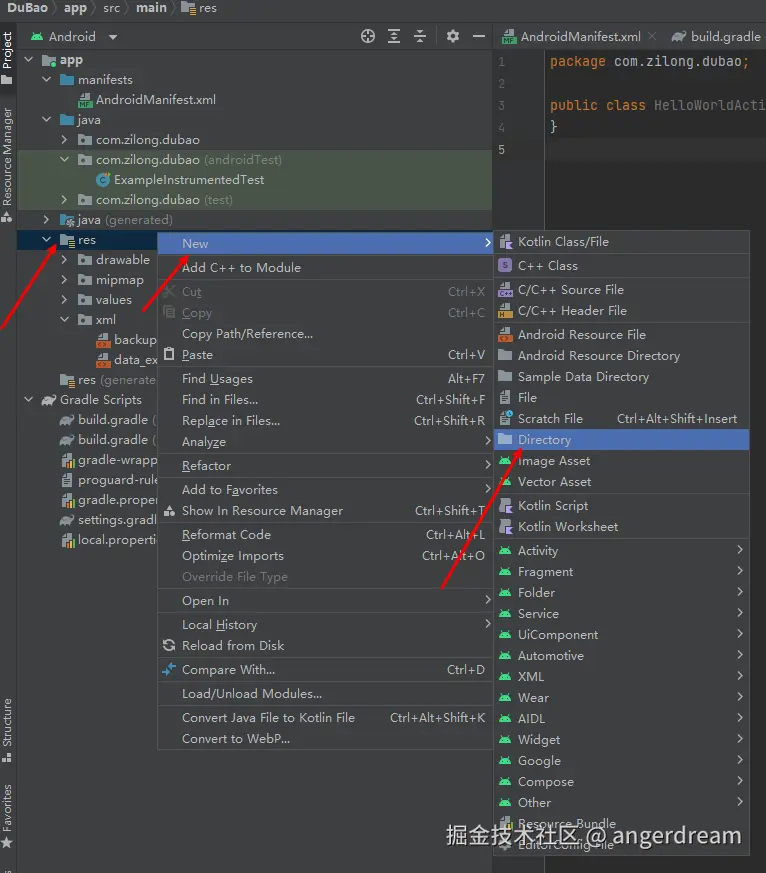Choose Find in Files...
This screenshot has width=766, height=873.
click(325, 400)
